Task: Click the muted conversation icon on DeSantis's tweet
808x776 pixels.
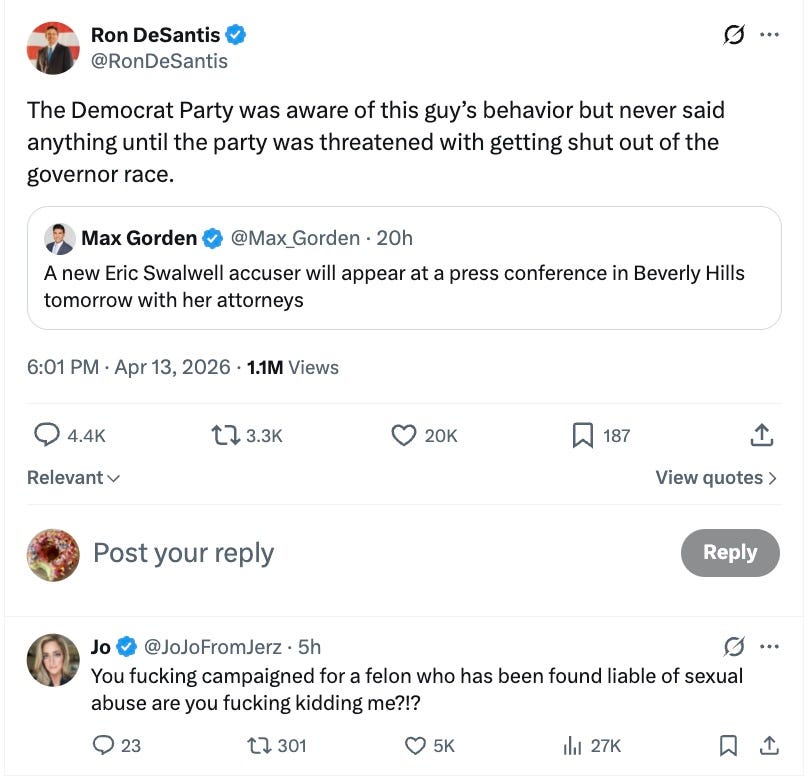Action: [735, 33]
